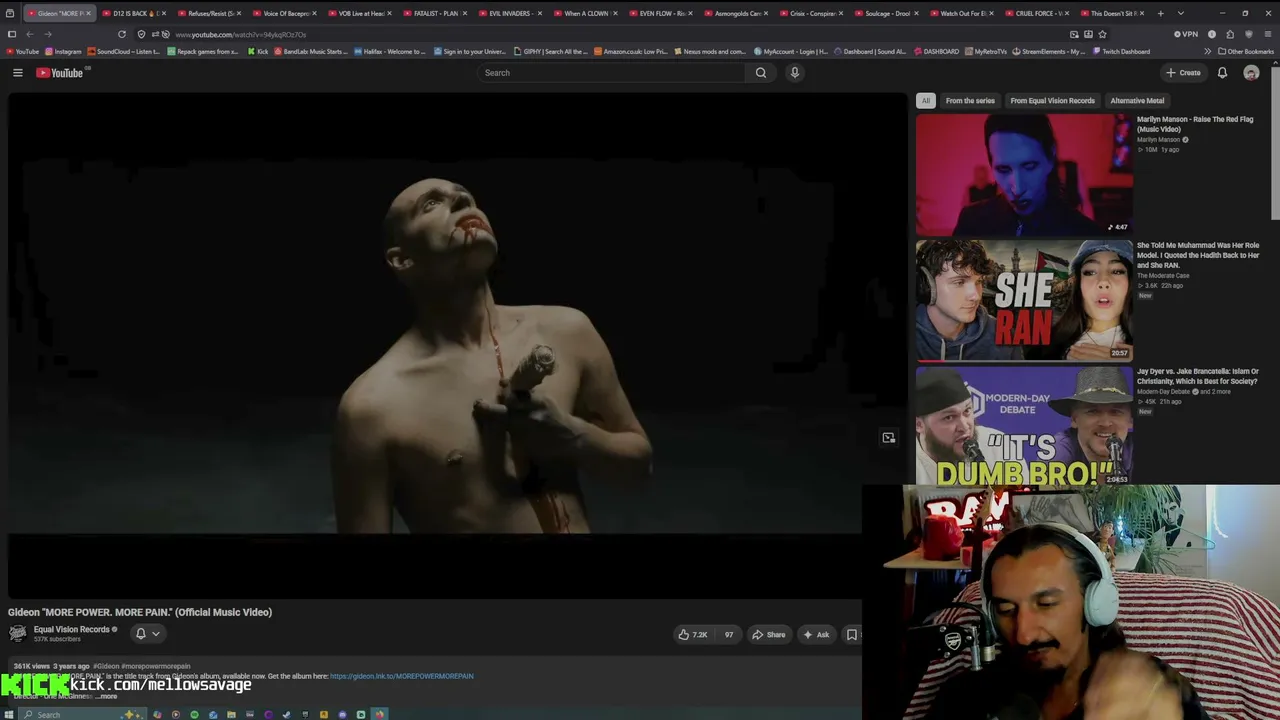The width and height of the screenshot is (1280, 720).
Task: Click the browser address bar URL
Action: (x=241, y=35)
